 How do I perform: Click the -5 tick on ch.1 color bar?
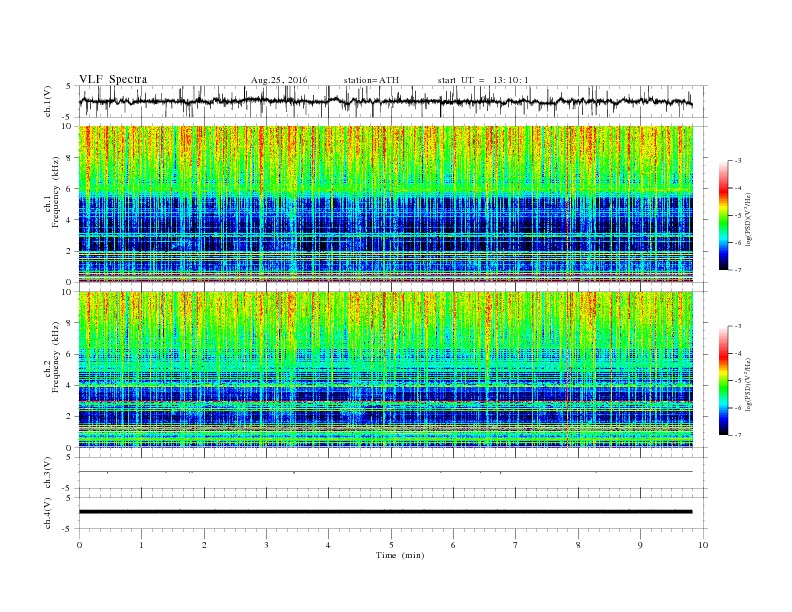(737, 216)
